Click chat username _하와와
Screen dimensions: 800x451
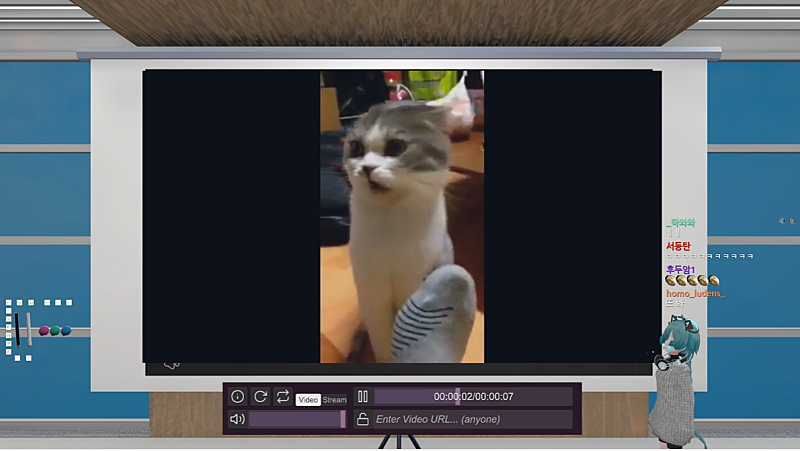[x=681, y=223]
